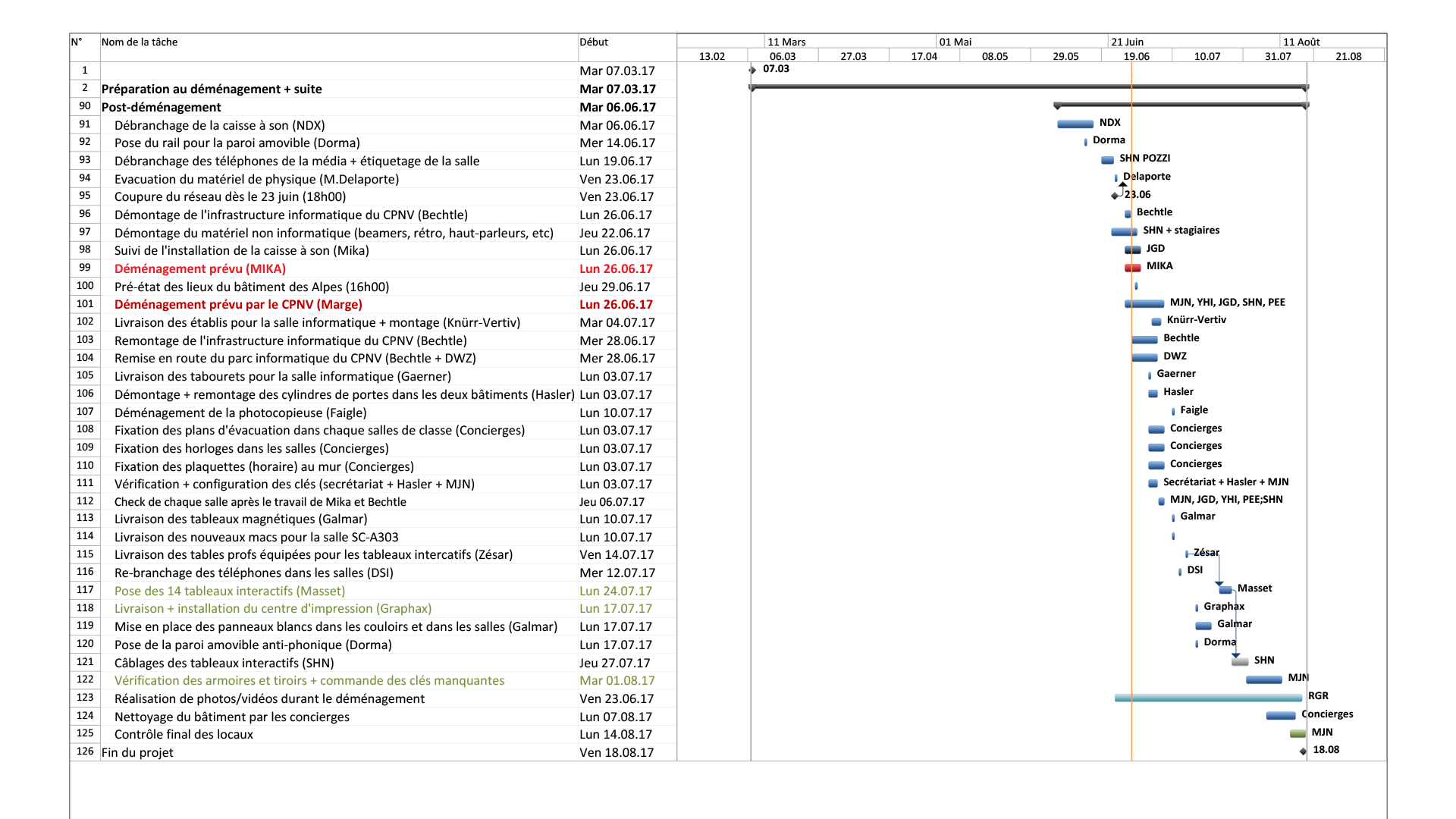Click the 01 Mai timescale header
Viewport: 1456px width, 819px height.
point(955,42)
